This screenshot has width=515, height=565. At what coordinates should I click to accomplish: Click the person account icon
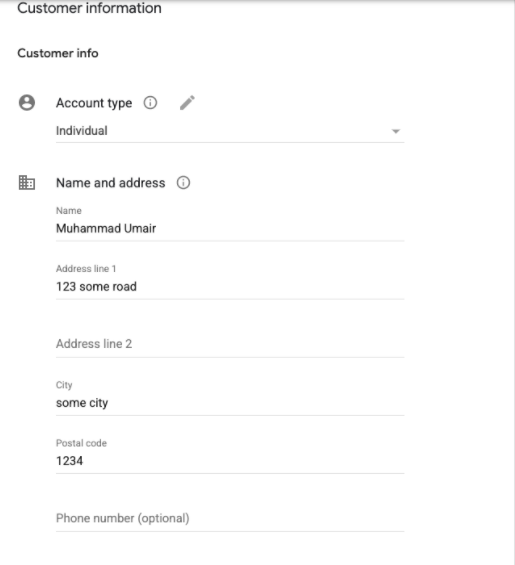(x=27, y=103)
